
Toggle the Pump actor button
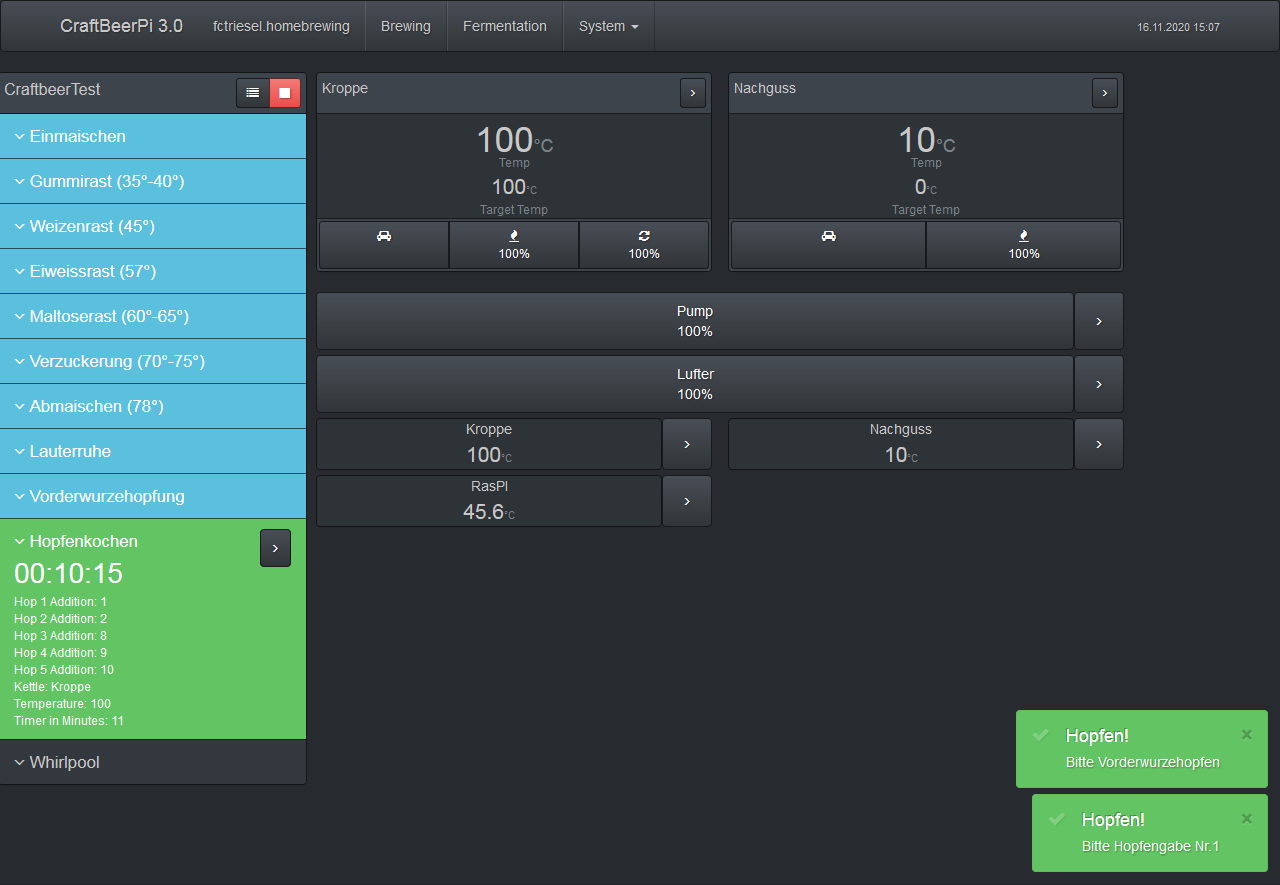pos(694,321)
